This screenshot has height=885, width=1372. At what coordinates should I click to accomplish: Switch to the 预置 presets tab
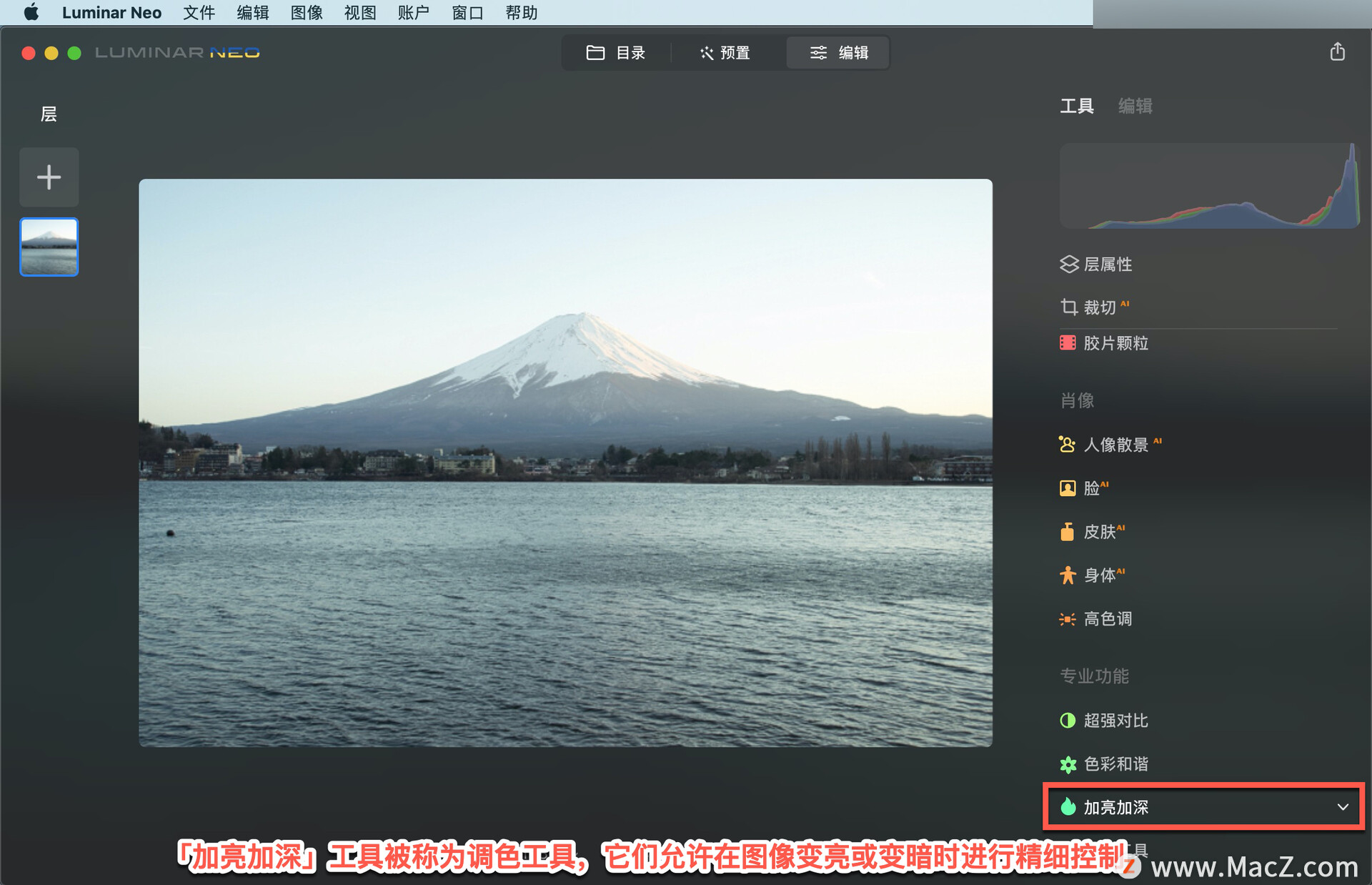[x=725, y=53]
